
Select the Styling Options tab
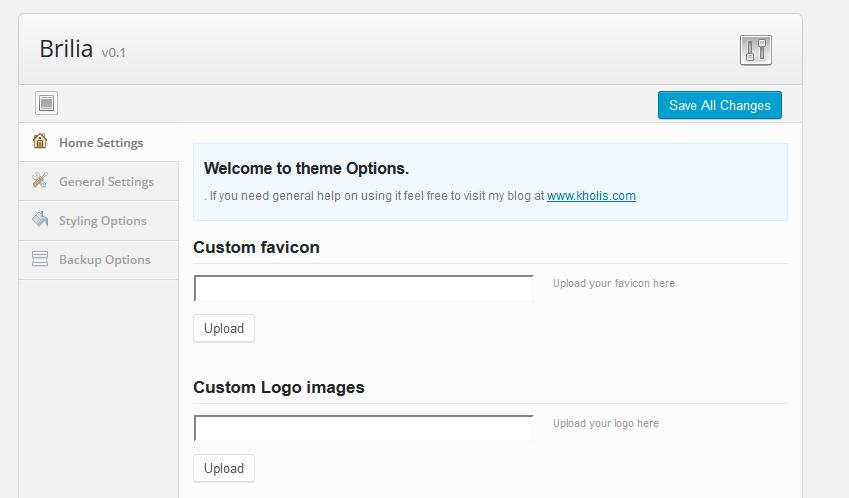point(102,221)
